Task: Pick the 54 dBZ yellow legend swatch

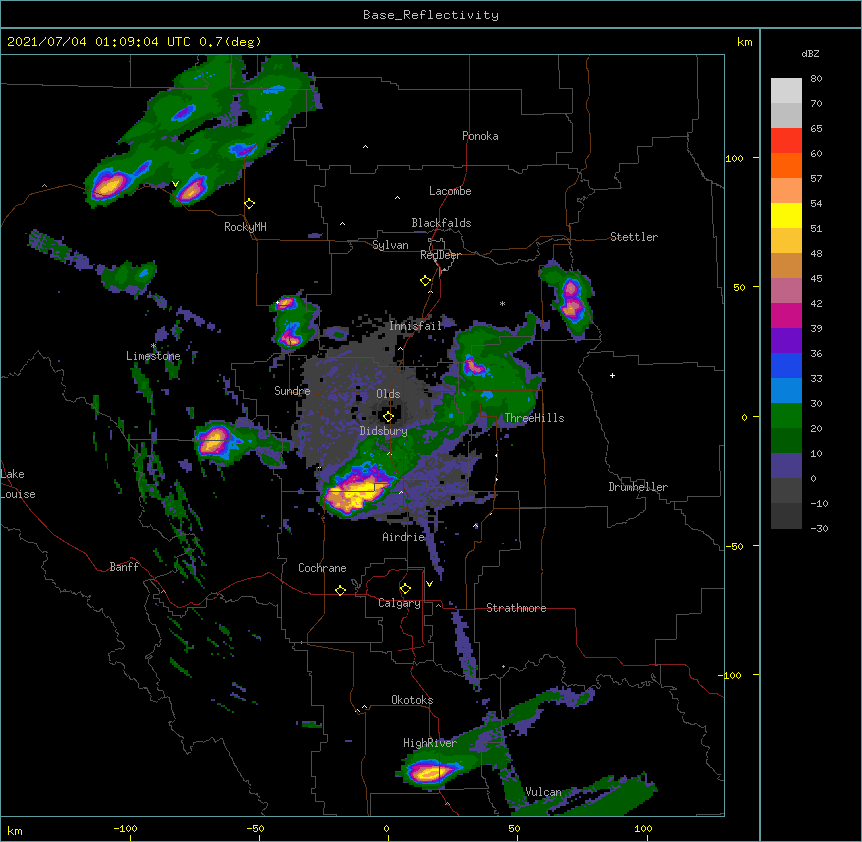Action: click(786, 215)
